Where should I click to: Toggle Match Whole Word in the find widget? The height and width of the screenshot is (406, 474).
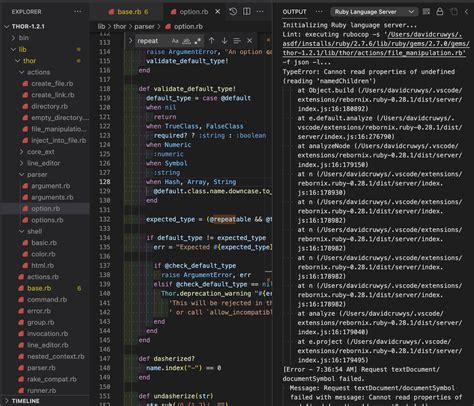click(186, 41)
